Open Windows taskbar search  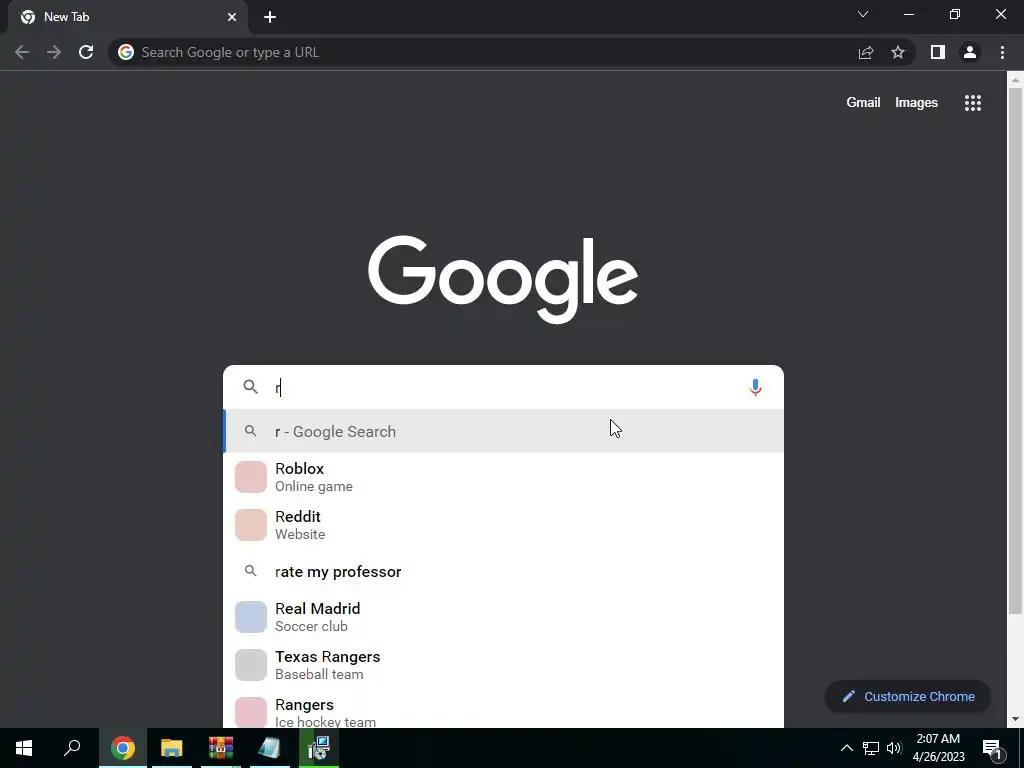point(72,748)
